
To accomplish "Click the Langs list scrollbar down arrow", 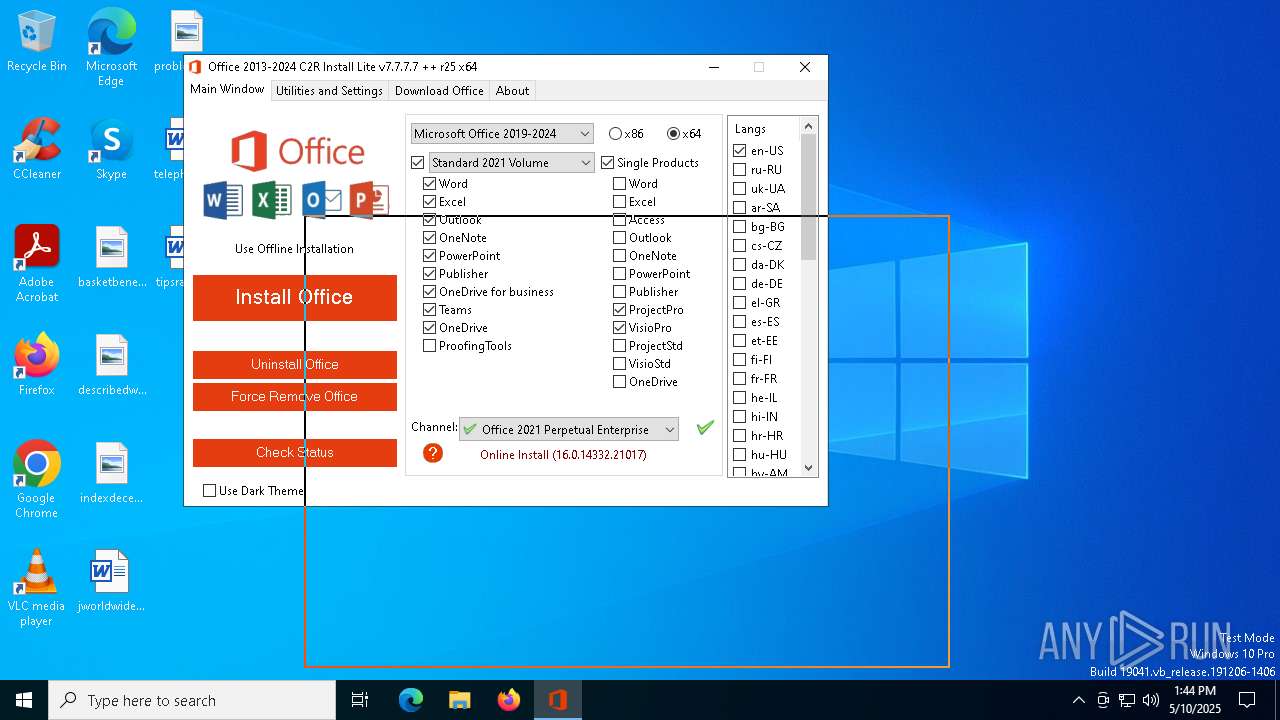I will tap(809, 467).
